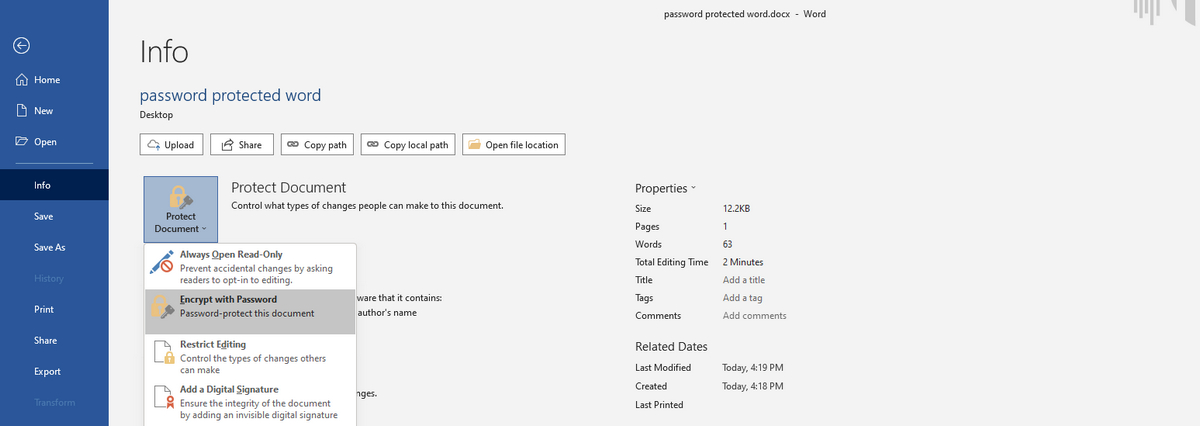Choose Restrict Editing from the menu
This screenshot has width=1200, height=426.
[250, 357]
